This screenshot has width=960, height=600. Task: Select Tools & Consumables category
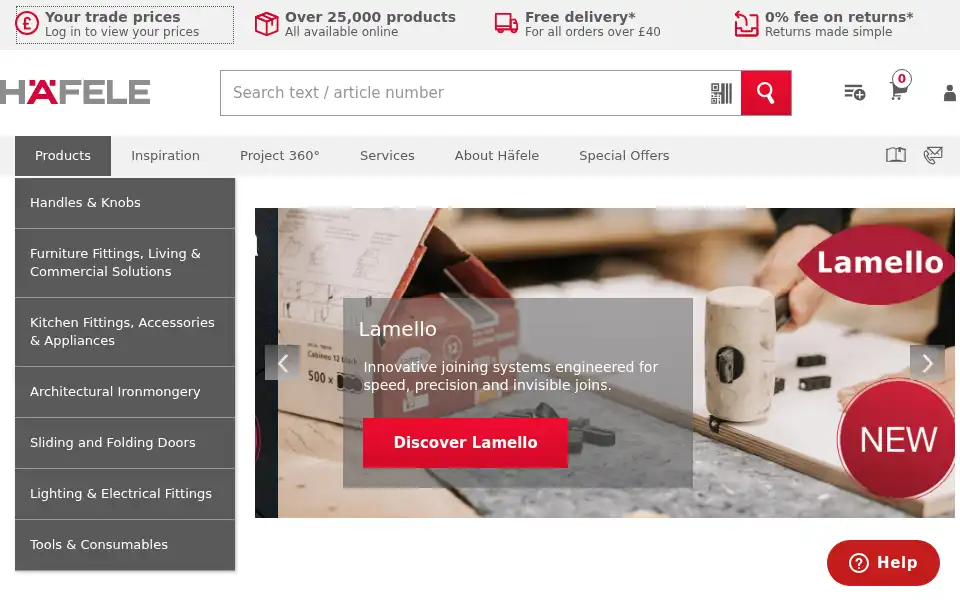click(x=125, y=545)
